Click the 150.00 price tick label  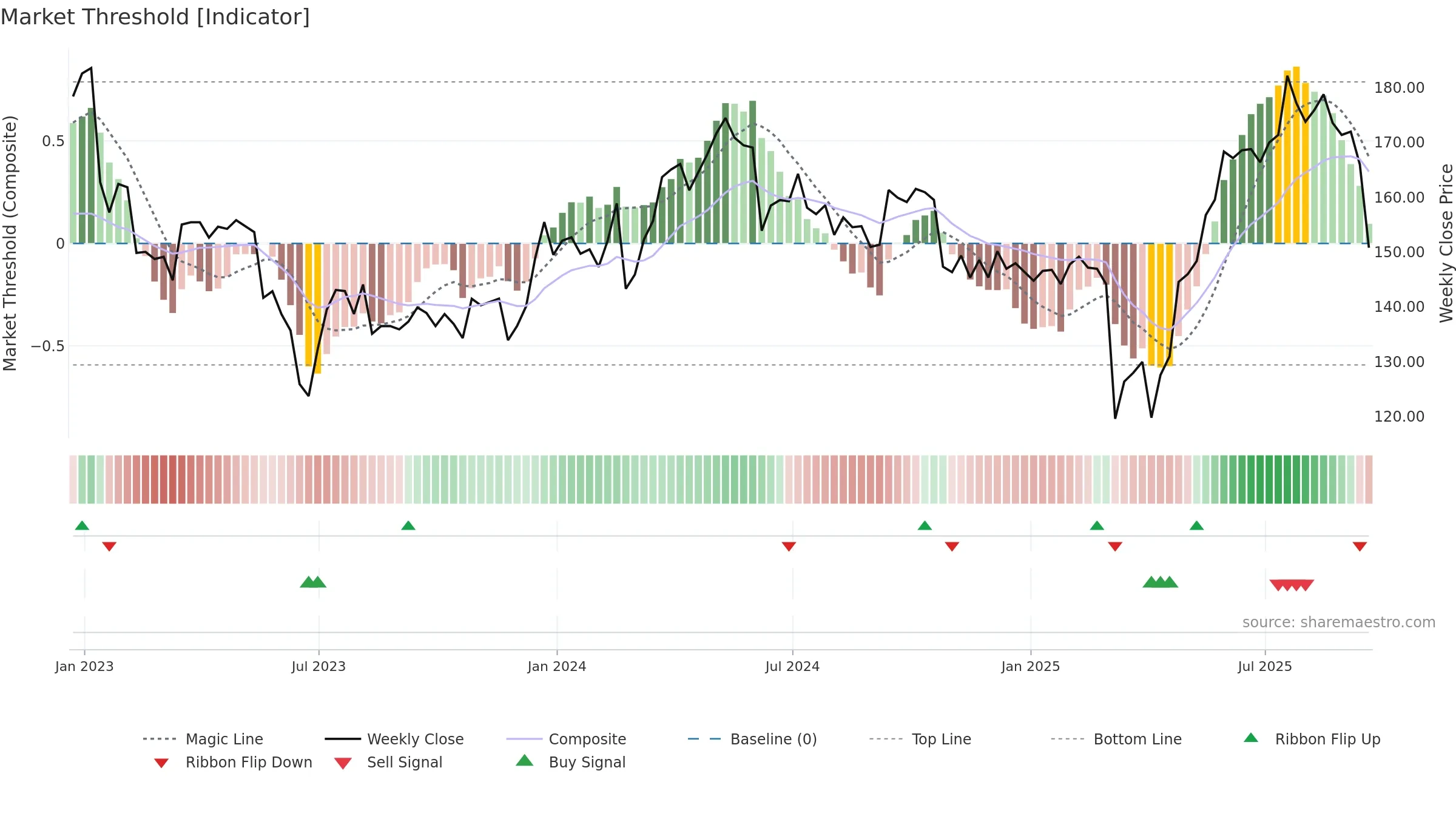[1399, 252]
